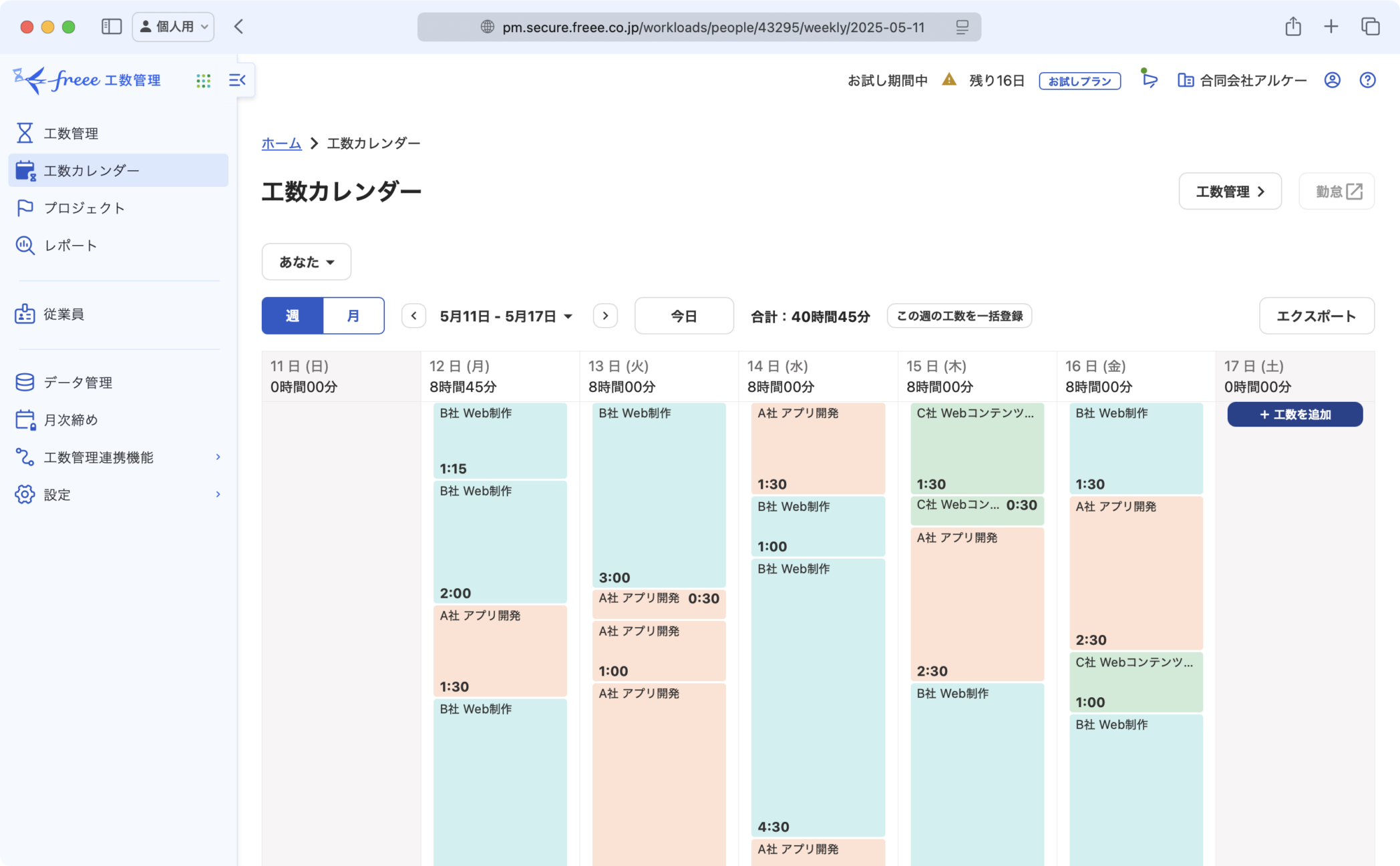Screen dimensions: 1400x866
Task: Open the 個人用 profile dropdown in Safari
Action: tap(173, 27)
